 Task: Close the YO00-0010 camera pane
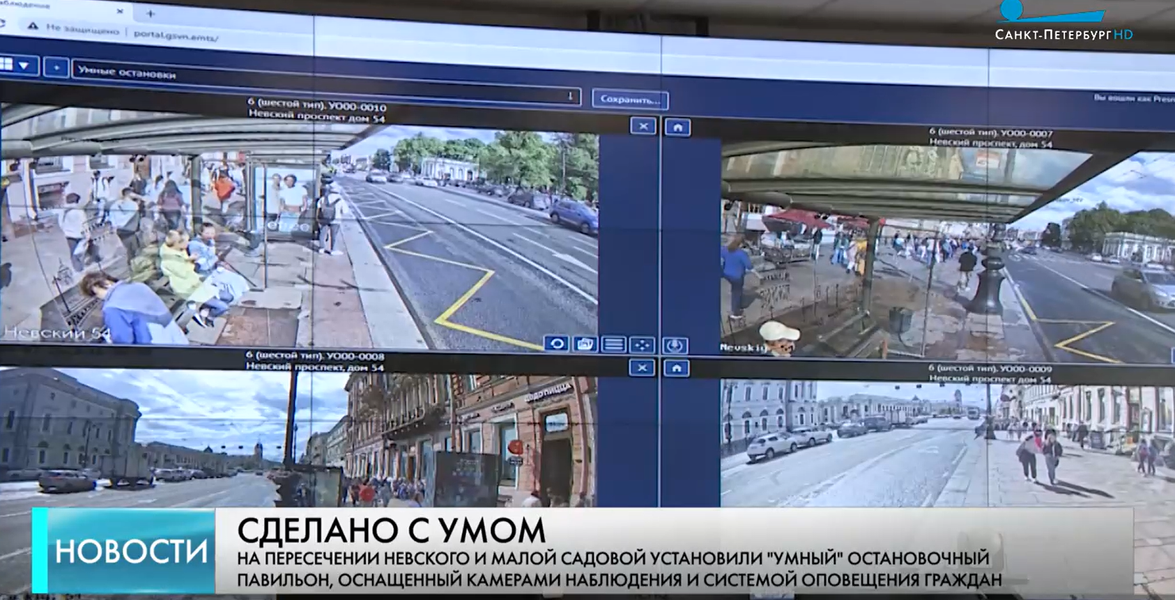(x=642, y=126)
